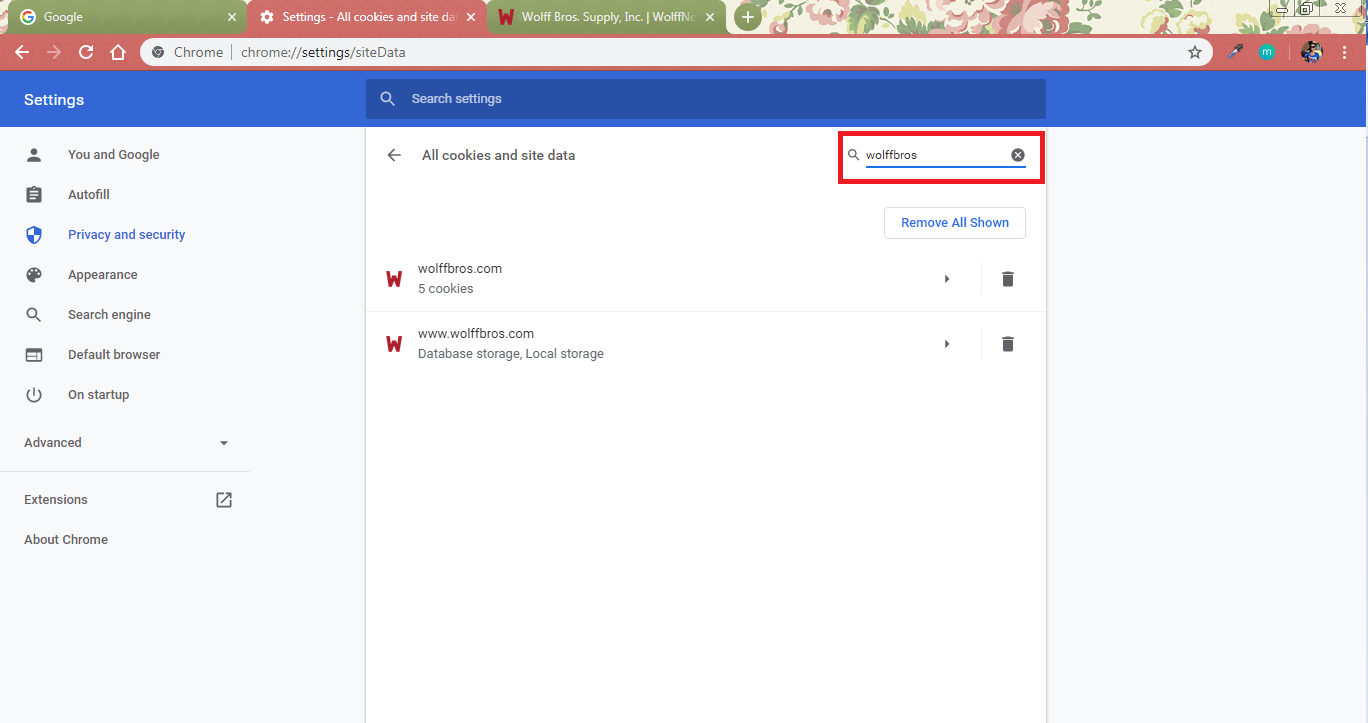
Task: Click the browser Back arrow
Action: [22, 52]
